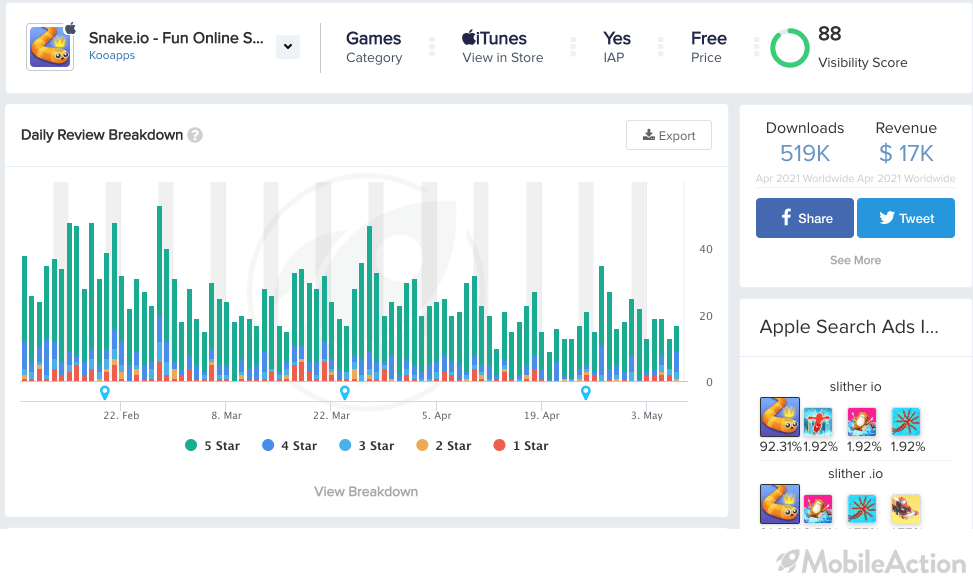Toggle the 4 Star series in legend
Screen dimensions: 973x577
tap(289, 445)
